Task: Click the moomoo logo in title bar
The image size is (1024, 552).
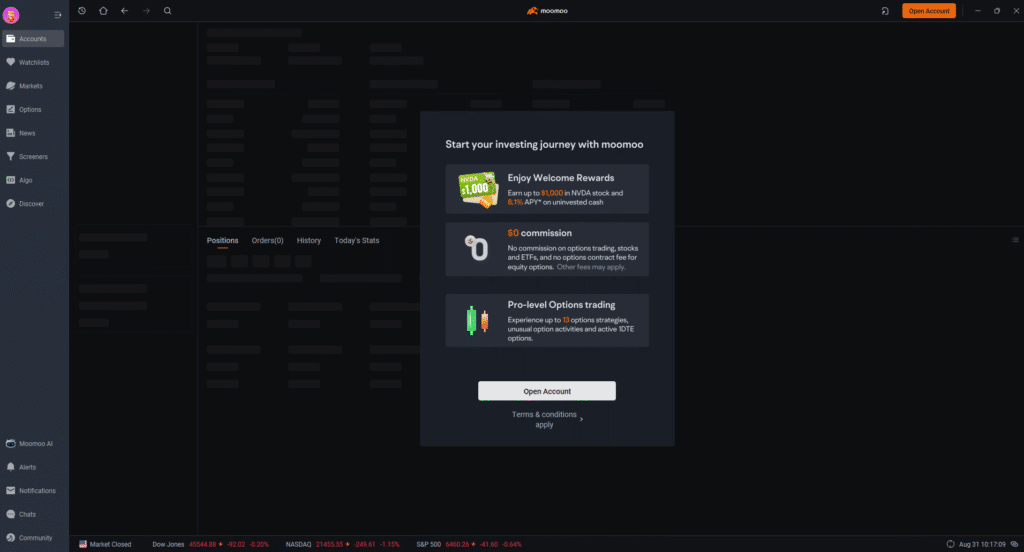Action: pyautogui.click(x=547, y=10)
